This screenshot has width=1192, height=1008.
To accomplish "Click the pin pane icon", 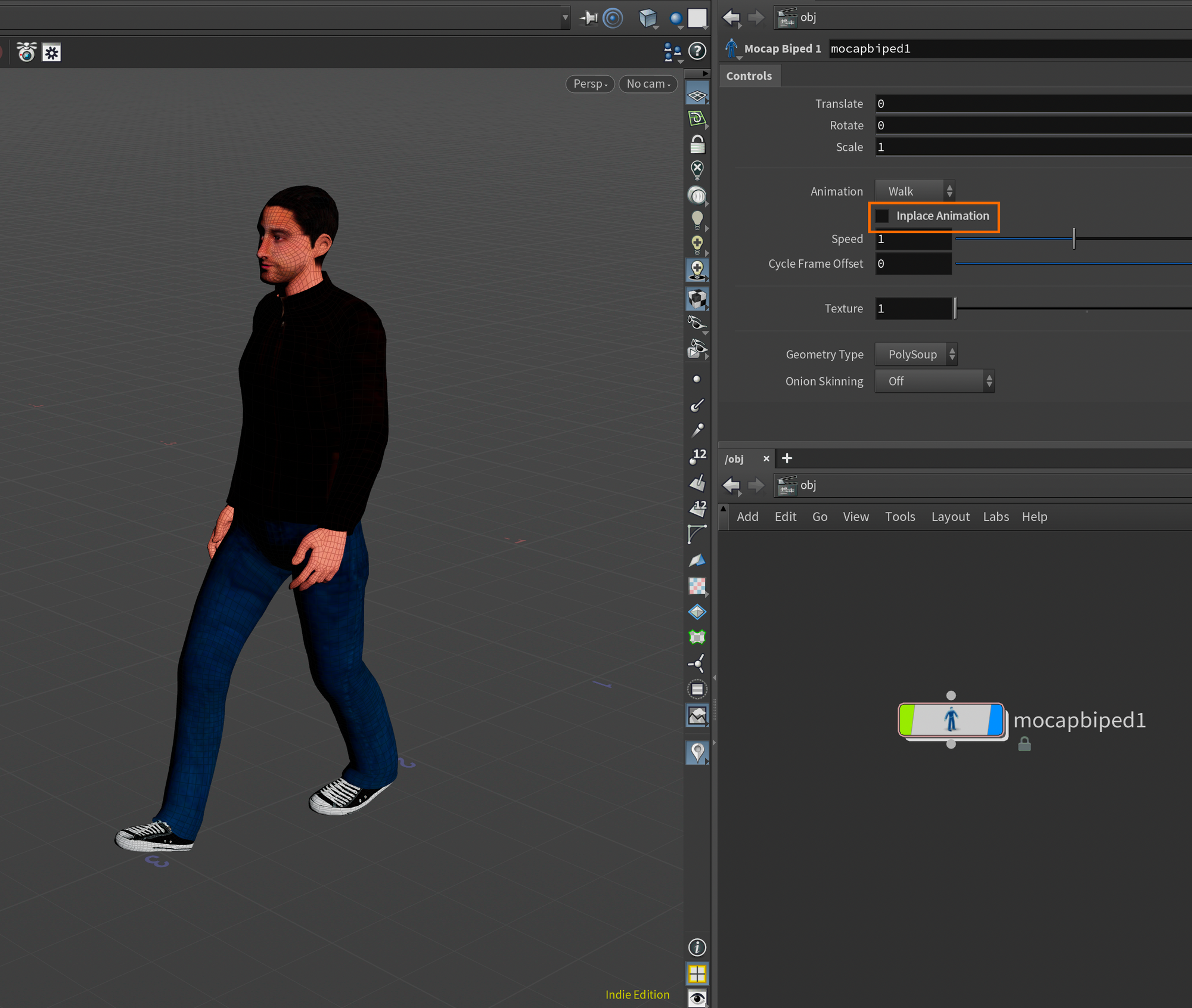I will pyautogui.click(x=589, y=18).
